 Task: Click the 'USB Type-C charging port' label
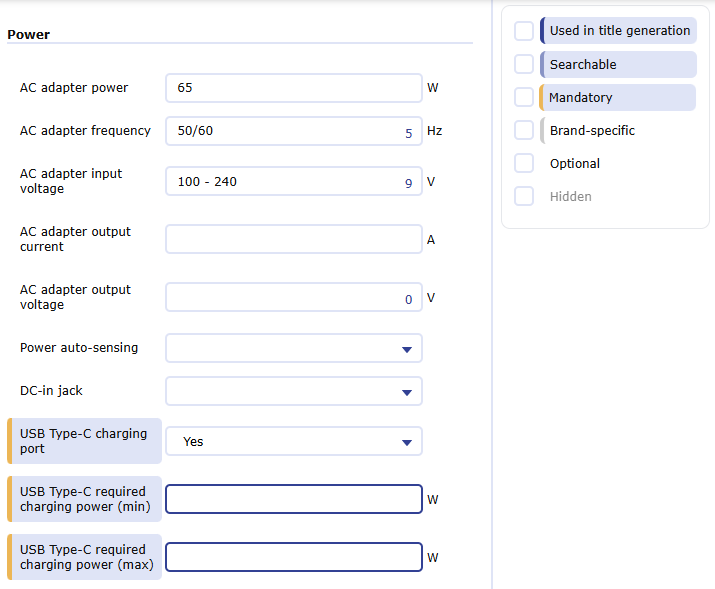83,441
